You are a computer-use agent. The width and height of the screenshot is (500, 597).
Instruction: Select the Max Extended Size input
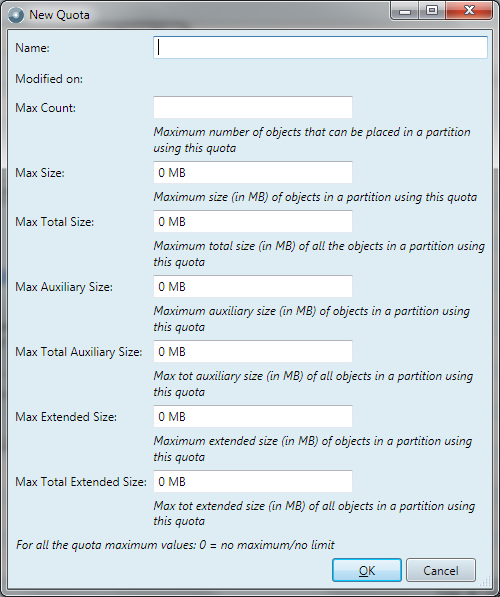(x=253, y=417)
